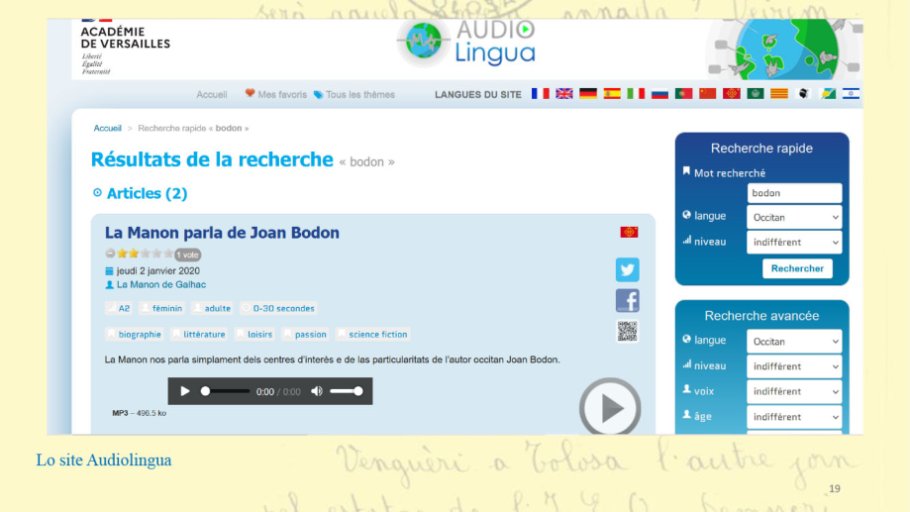Switch site language to Italian flag
This screenshot has width=910, height=512.
tap(635, 93)
